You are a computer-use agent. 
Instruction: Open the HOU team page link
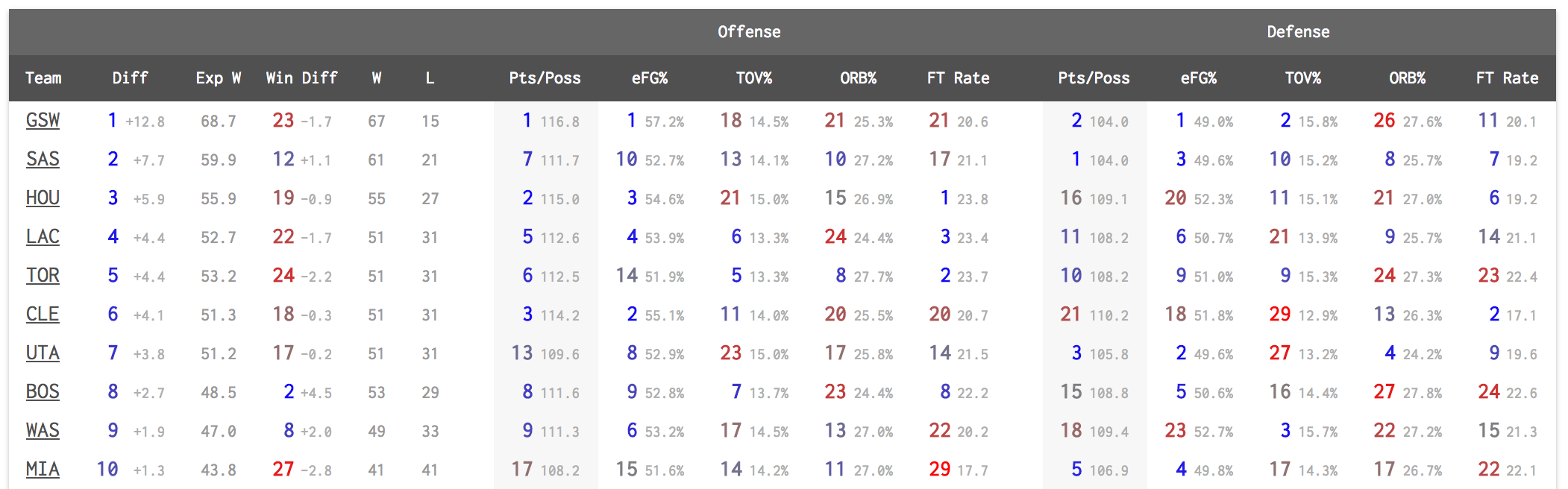click(43, 198)
